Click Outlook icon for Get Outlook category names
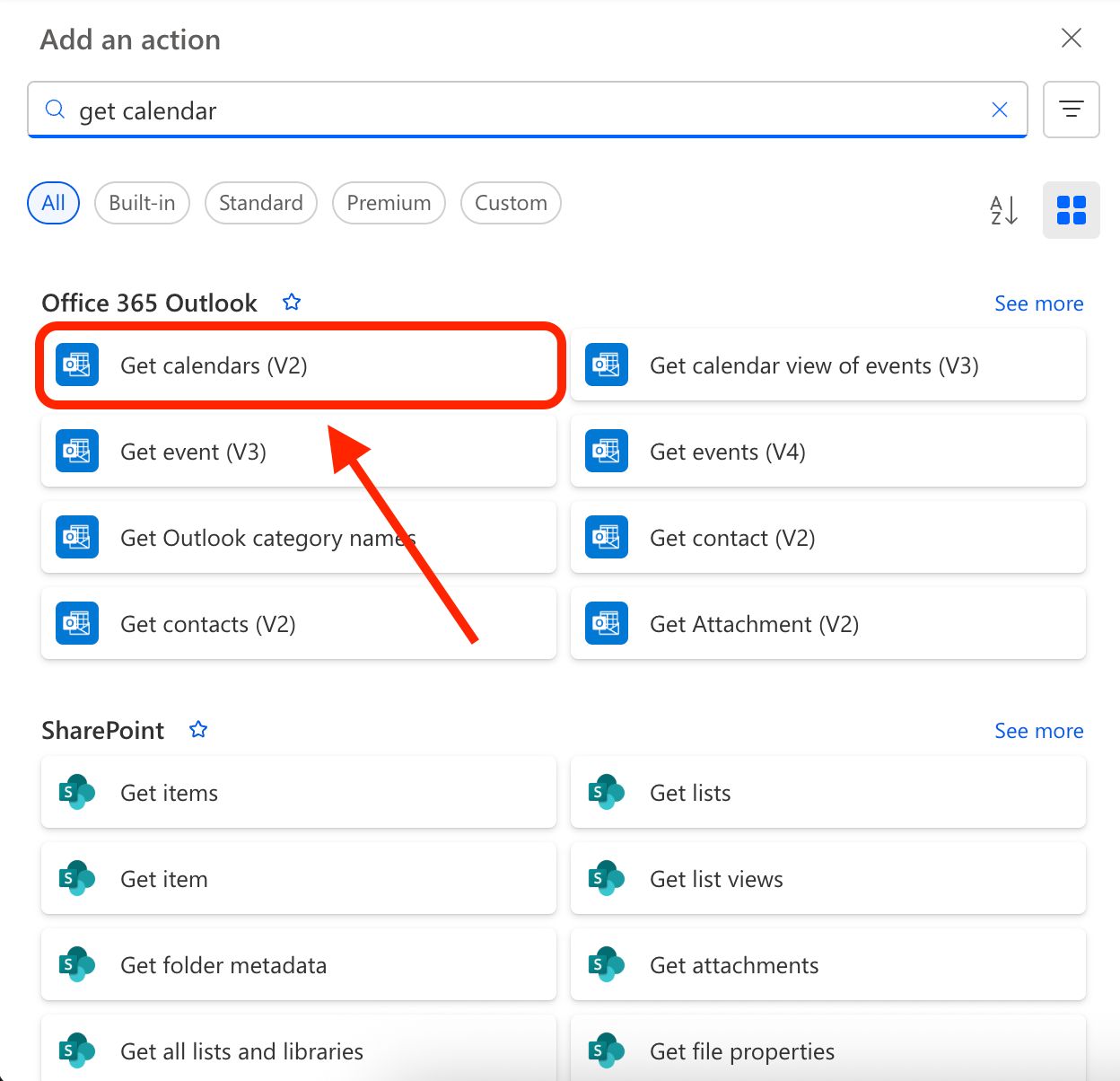 [x=77, y=538]
